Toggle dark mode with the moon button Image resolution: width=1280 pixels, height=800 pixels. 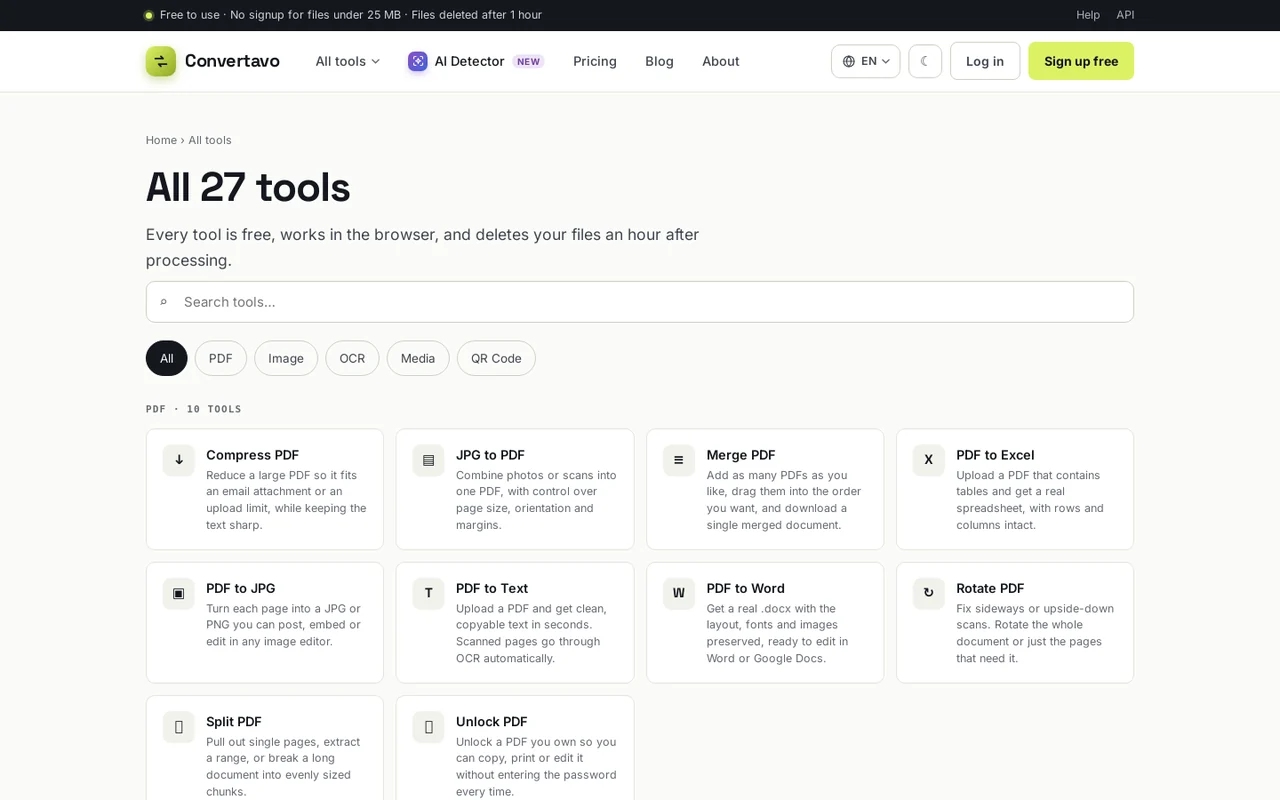[925, 61]
